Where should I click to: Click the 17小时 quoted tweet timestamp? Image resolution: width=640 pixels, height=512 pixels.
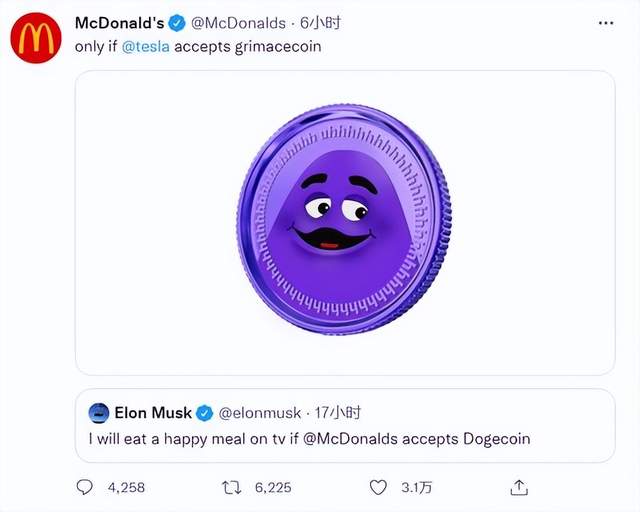pos(339,412)
